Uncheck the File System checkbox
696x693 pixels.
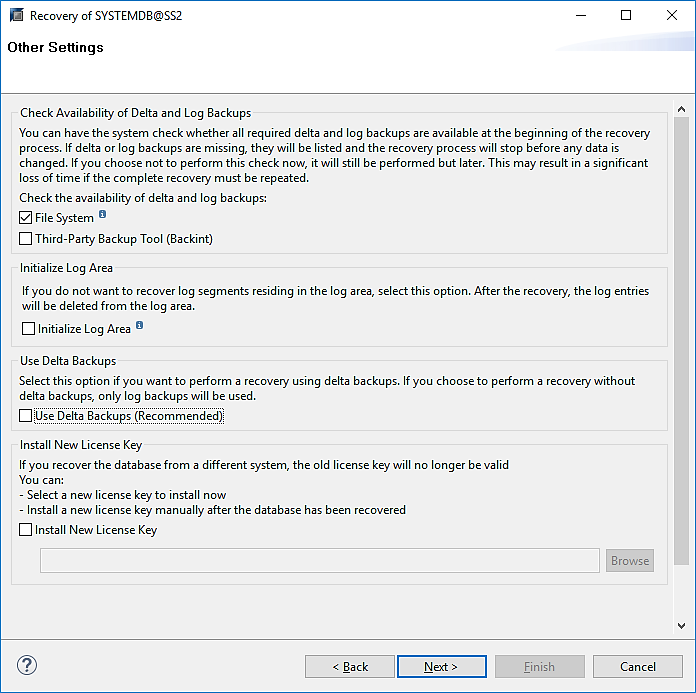26,218
